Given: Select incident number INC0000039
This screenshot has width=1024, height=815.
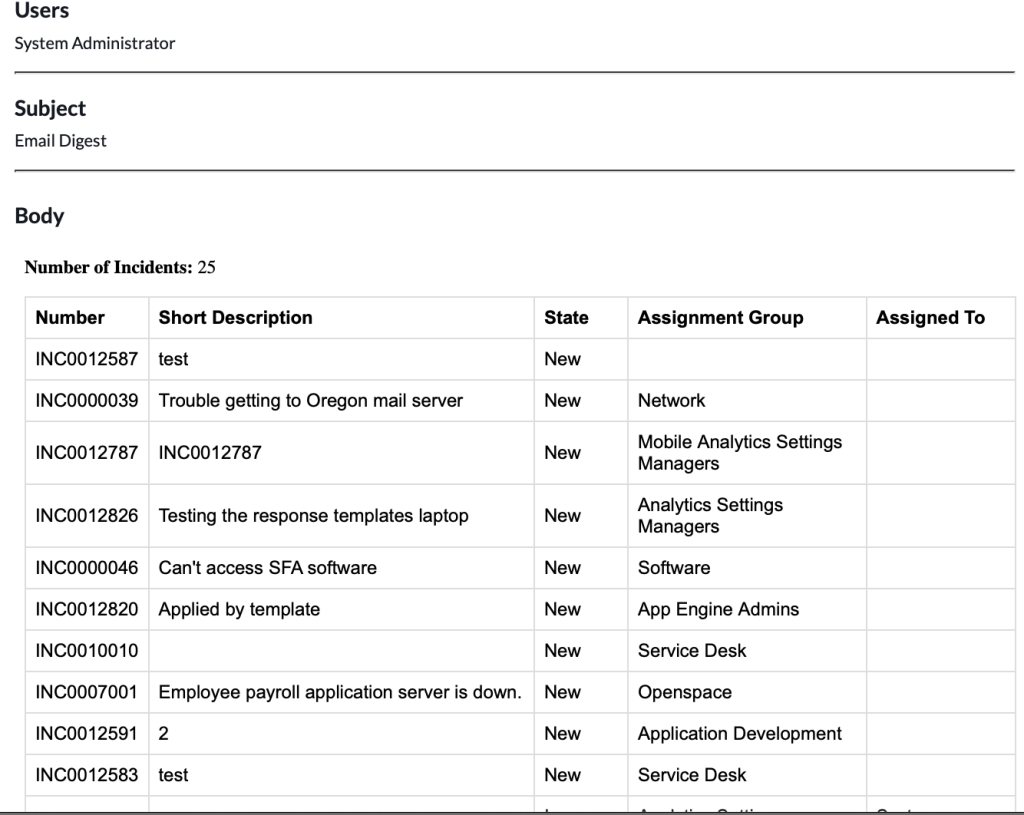Looking at the screenshot, I should click(x=86, y=401).
